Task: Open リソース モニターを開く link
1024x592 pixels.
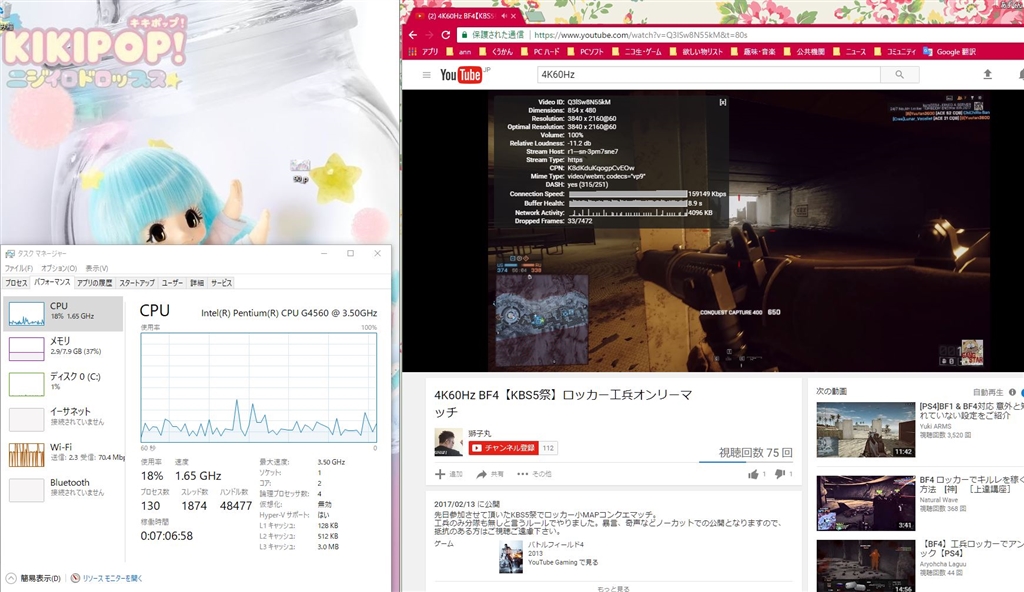Action: pos(106,578)
